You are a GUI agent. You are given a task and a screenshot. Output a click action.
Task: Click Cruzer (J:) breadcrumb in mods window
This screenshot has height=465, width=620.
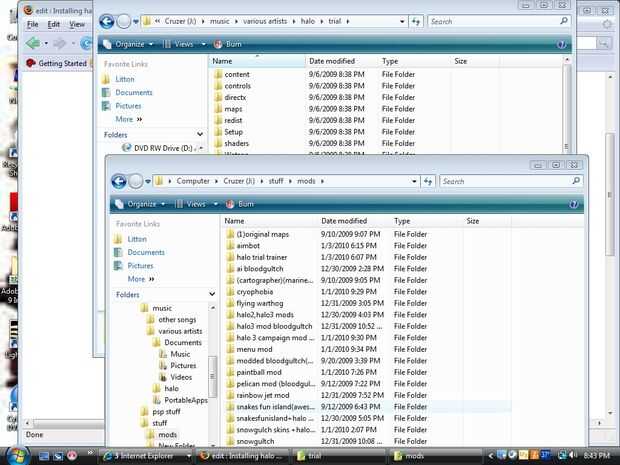point(239,181)
